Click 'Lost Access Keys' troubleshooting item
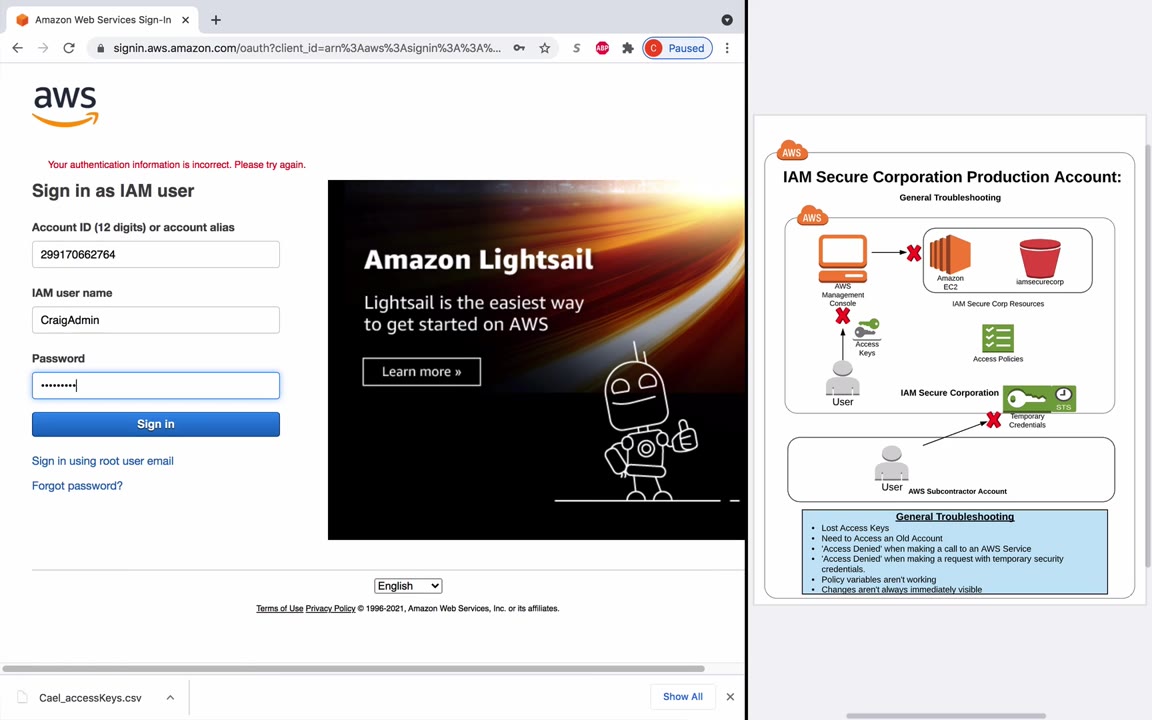 click(x=855, y=528)
